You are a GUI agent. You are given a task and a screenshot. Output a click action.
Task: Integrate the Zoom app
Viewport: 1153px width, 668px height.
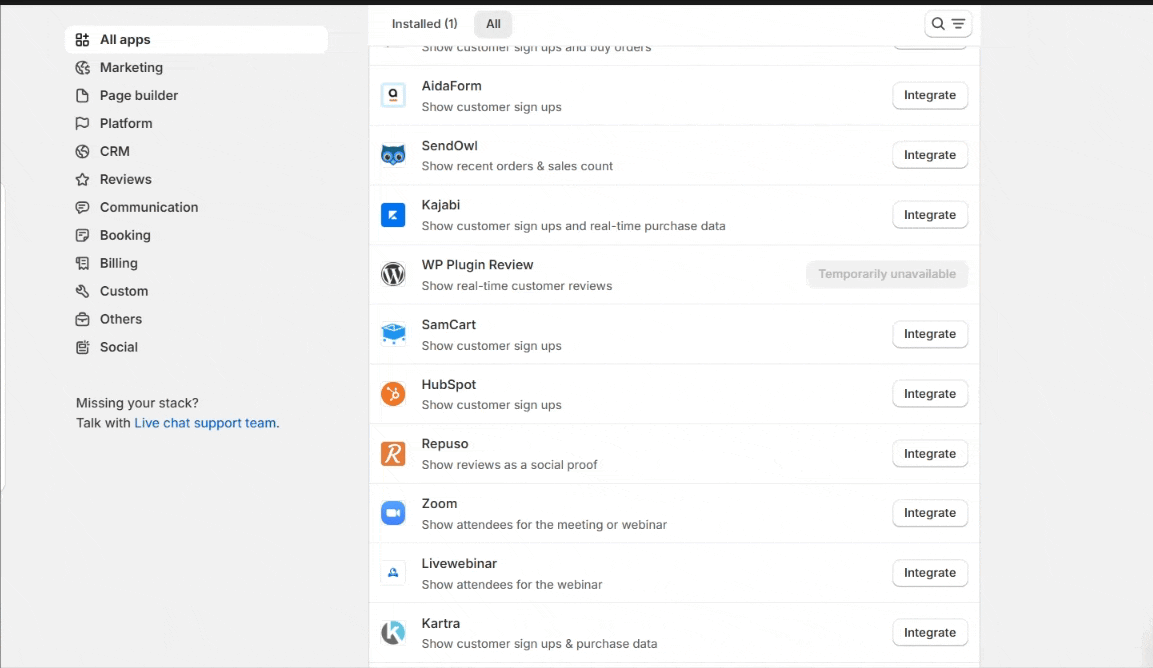(929, 513)
